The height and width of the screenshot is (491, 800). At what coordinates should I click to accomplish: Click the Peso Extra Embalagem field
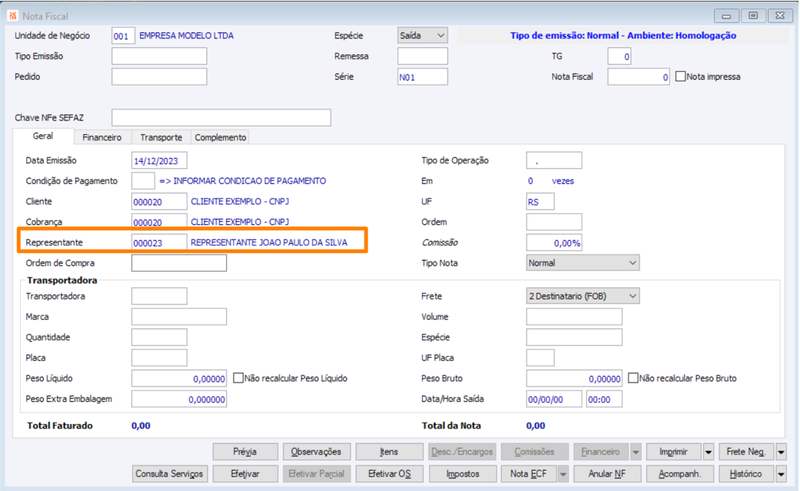pos(179,399)
